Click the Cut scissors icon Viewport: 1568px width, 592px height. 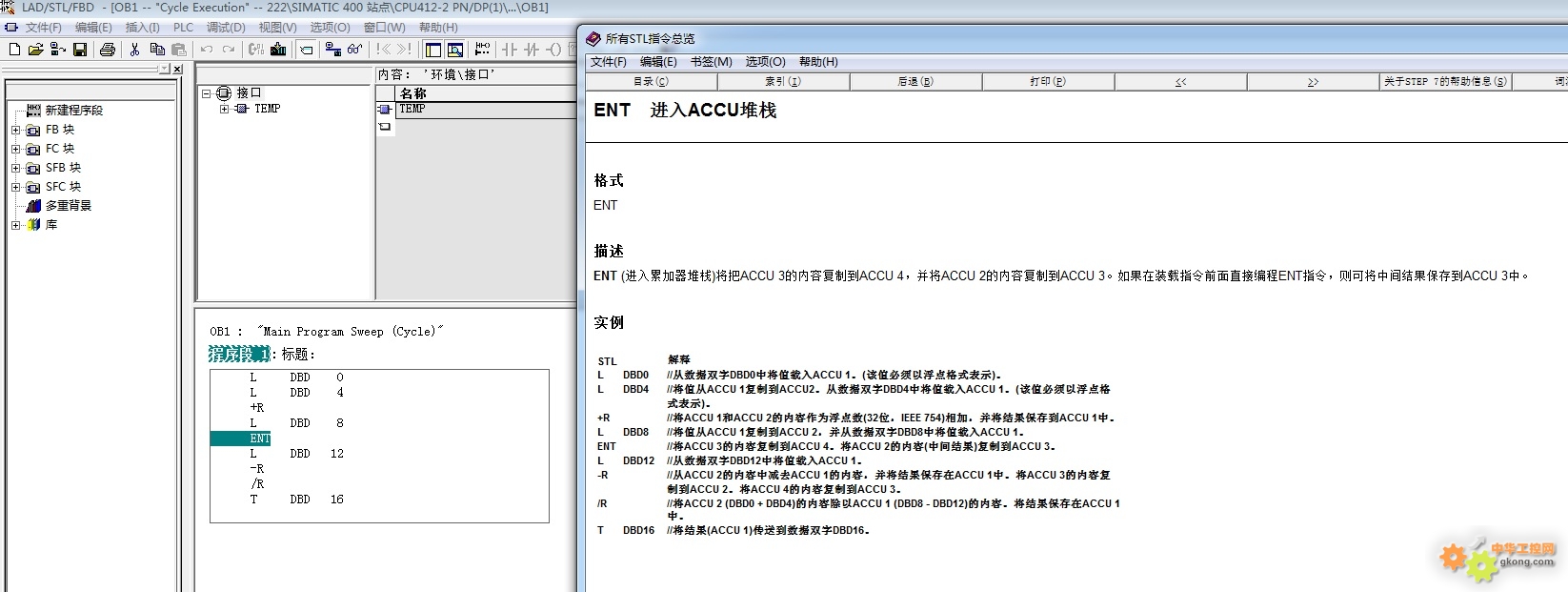click(x=134, y=49)
